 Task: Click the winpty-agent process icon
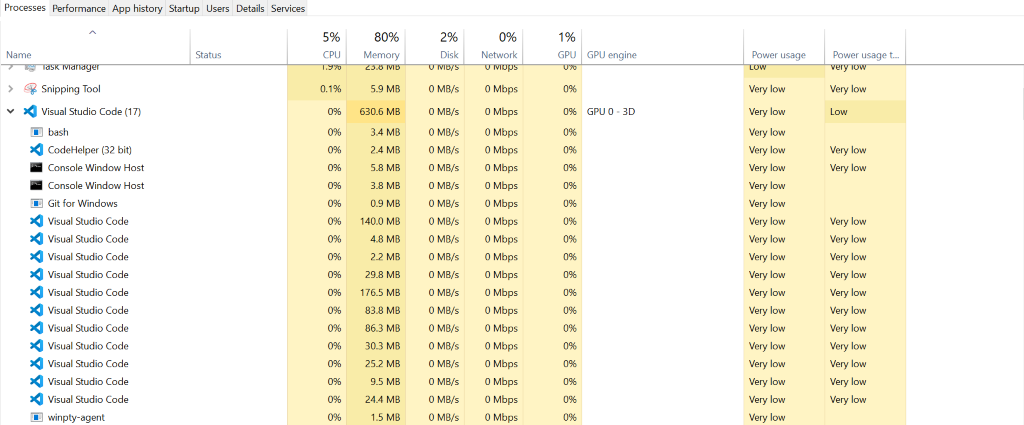pos(36,417)
